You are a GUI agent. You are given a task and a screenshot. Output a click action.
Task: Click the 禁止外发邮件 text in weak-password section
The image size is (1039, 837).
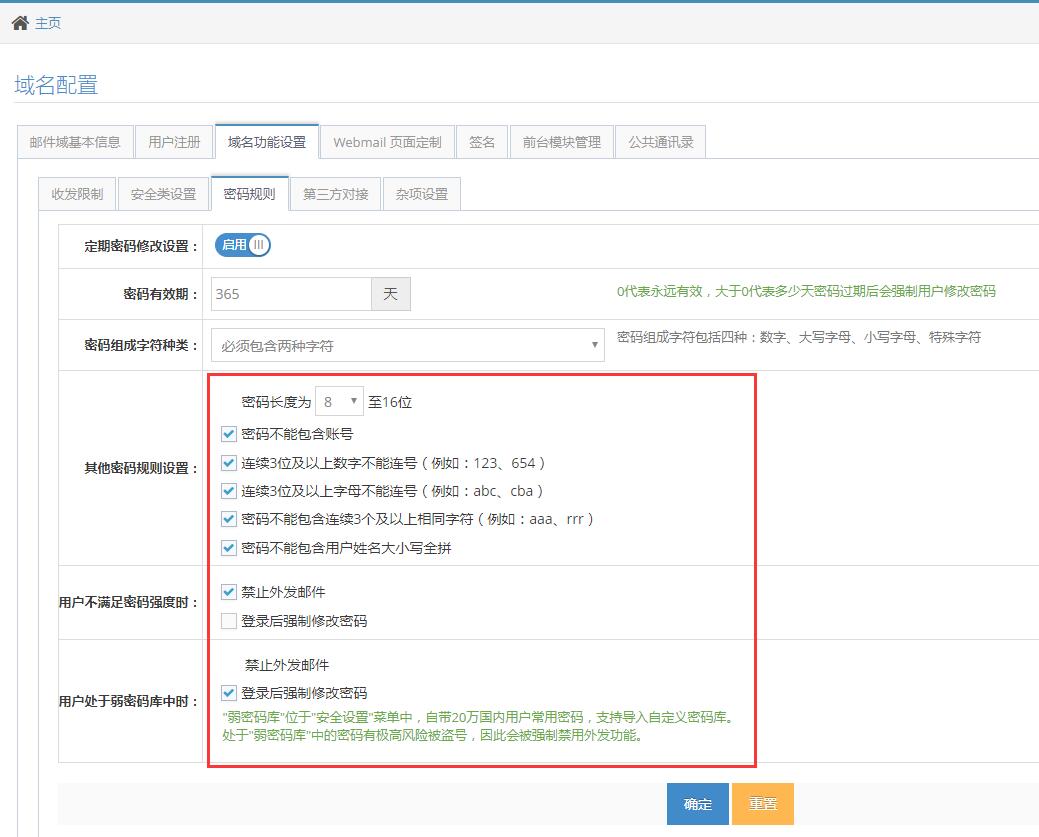point(287,665)
